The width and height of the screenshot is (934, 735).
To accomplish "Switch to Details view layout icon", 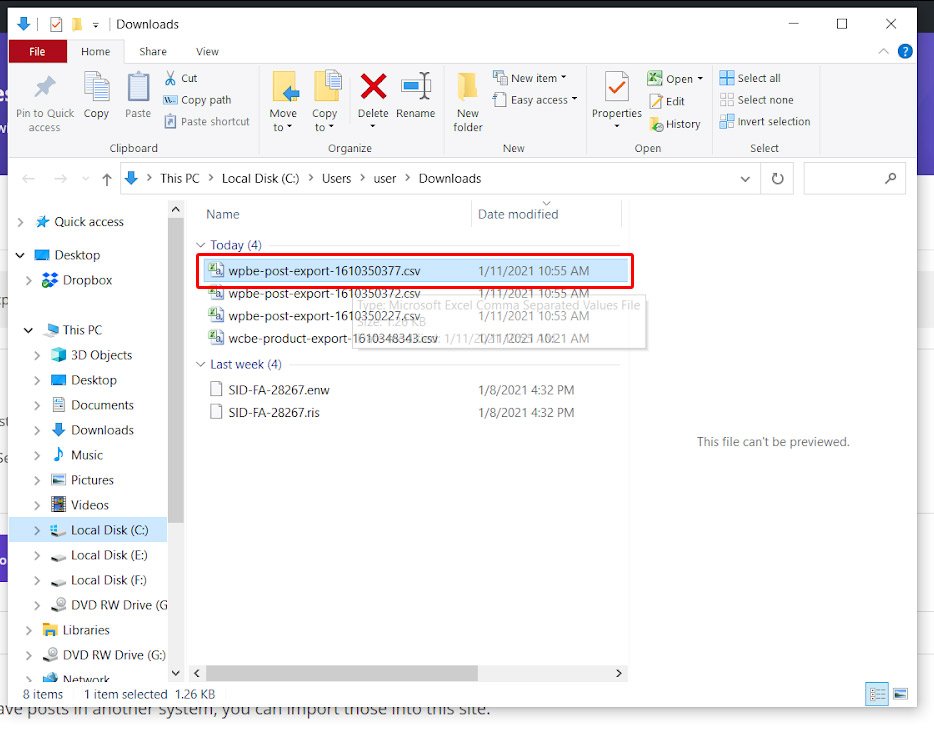I will 877,694.
